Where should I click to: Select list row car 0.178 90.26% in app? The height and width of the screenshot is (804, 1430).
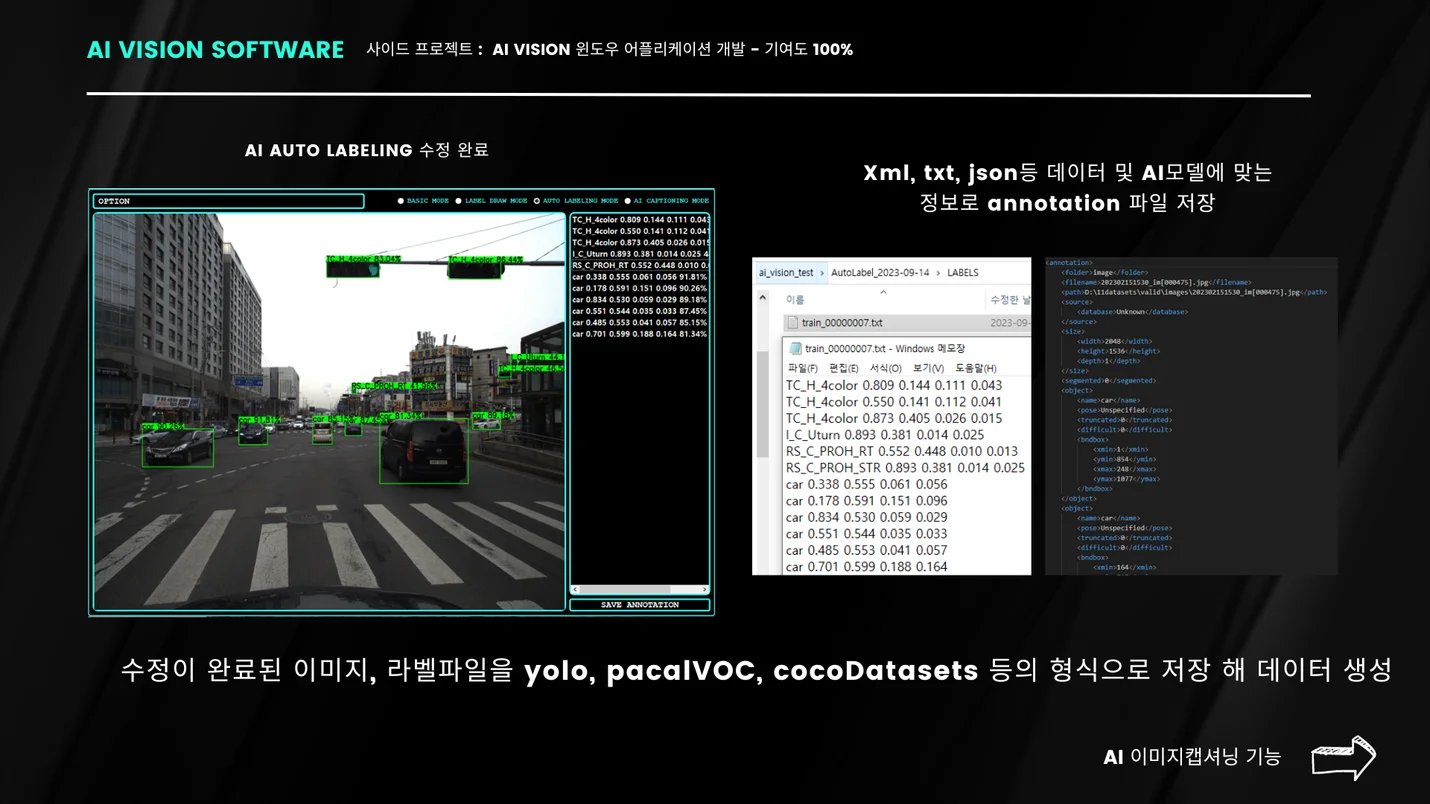point(640,288)
